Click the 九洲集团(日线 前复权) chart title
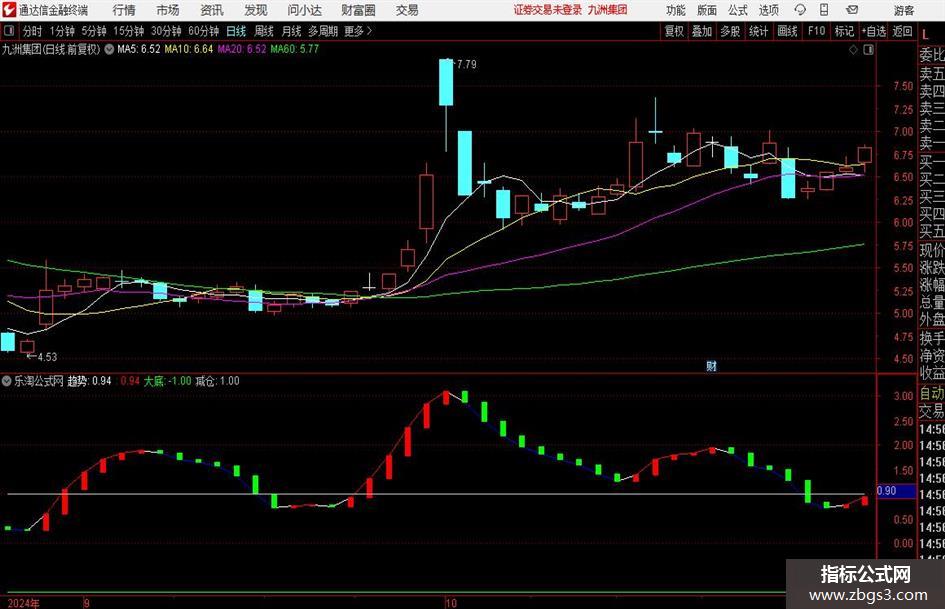The height and width of the screenshot is (609, 945). [x=51, y=49]
